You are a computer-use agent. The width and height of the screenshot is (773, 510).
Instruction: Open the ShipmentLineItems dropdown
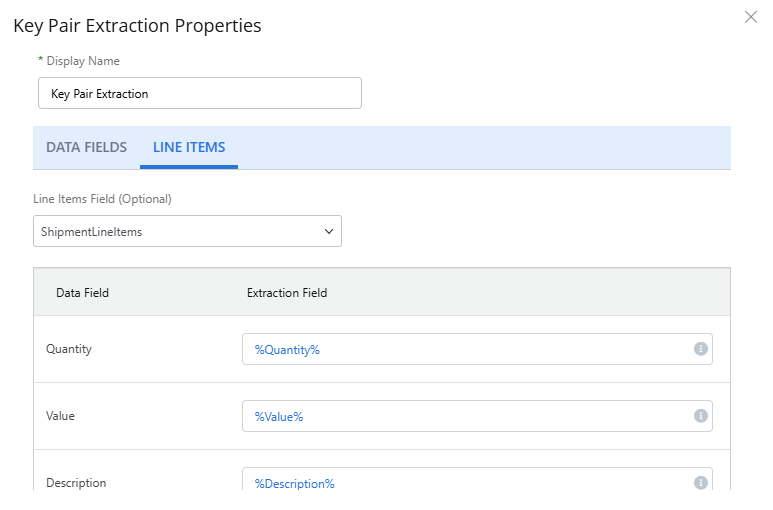187,231
